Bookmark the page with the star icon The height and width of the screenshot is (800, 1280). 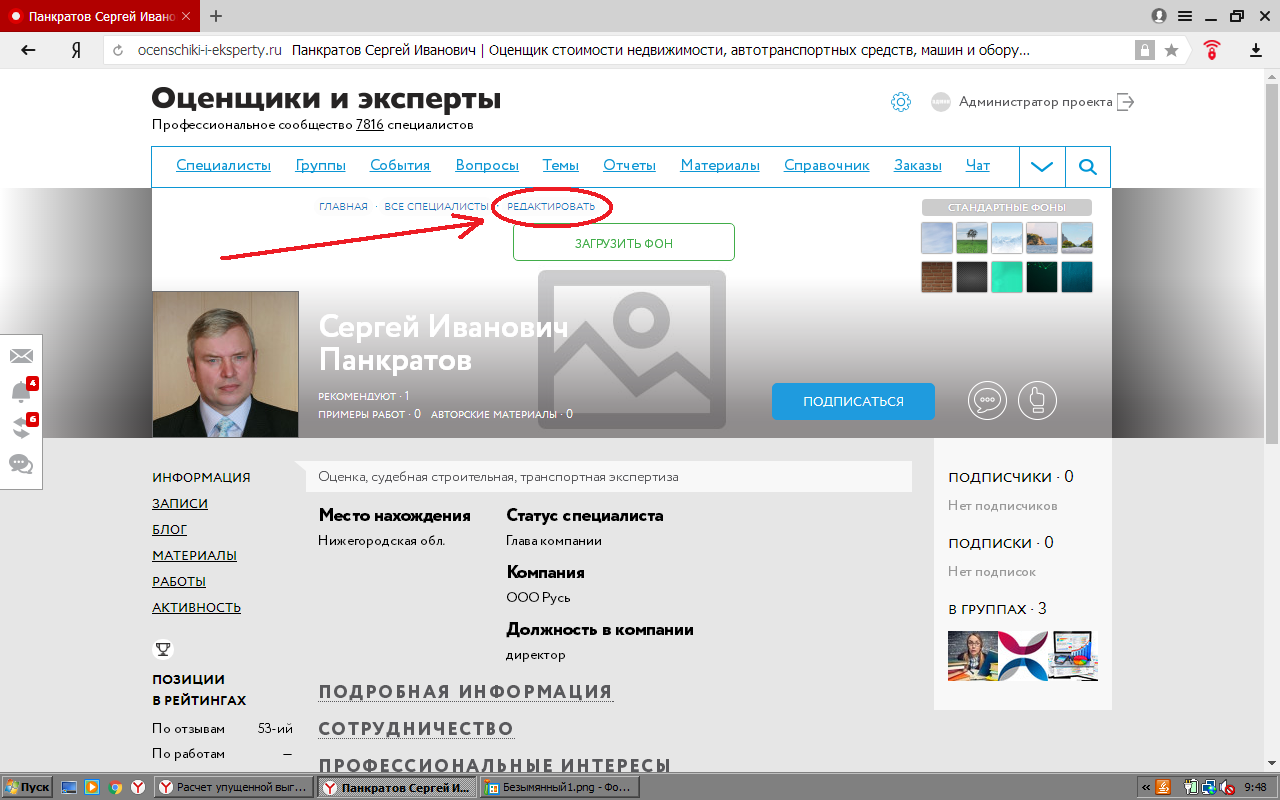coord(1171,50)
